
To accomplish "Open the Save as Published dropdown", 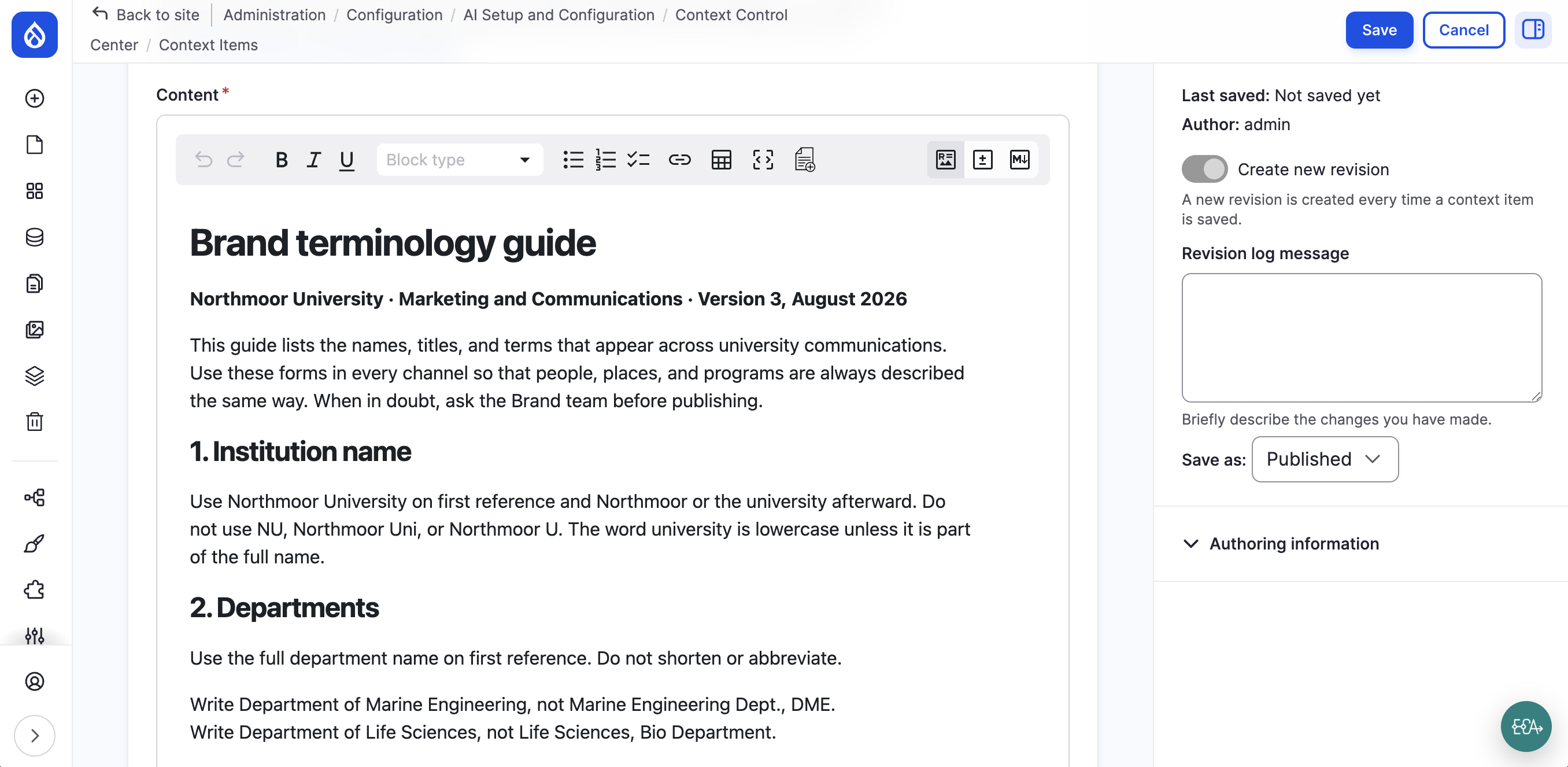I will coord(1325,459).
